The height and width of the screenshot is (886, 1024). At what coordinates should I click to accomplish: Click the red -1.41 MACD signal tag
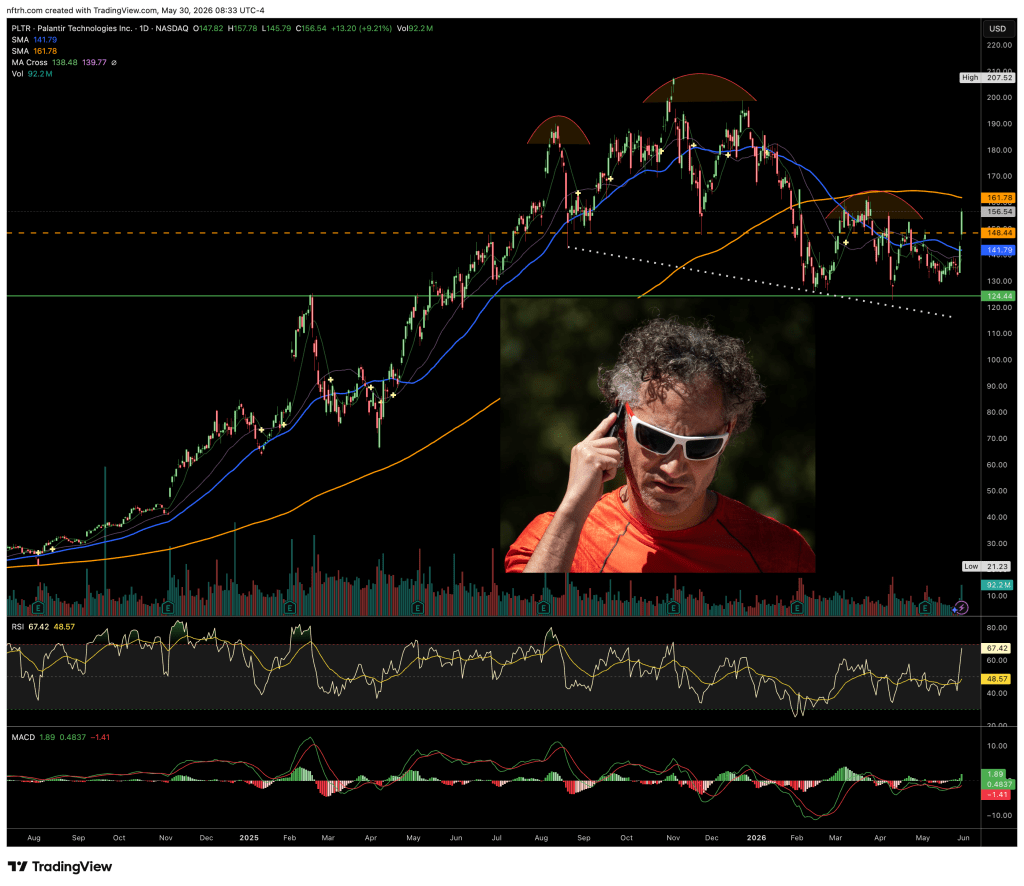pos(998,795)
